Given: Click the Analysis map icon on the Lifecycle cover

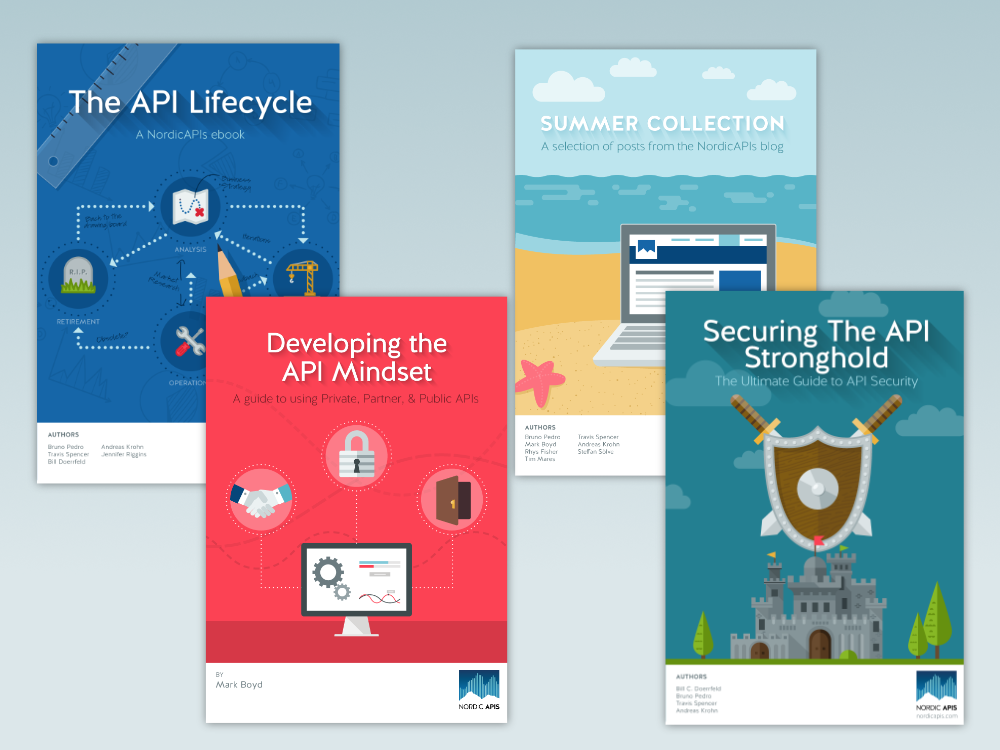Looking at the screenshot, I should (190, 207).
